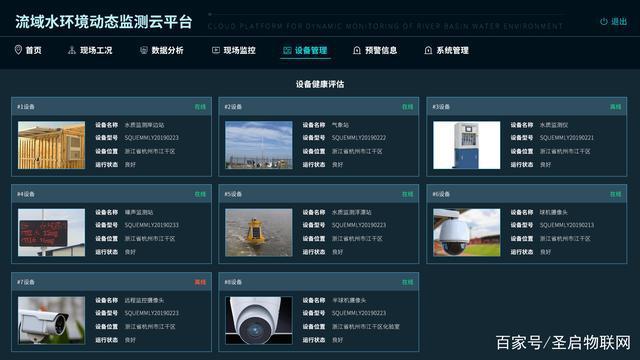Click the green status label on #5设备
The image size is (640, 360).
tap(407, 194)
